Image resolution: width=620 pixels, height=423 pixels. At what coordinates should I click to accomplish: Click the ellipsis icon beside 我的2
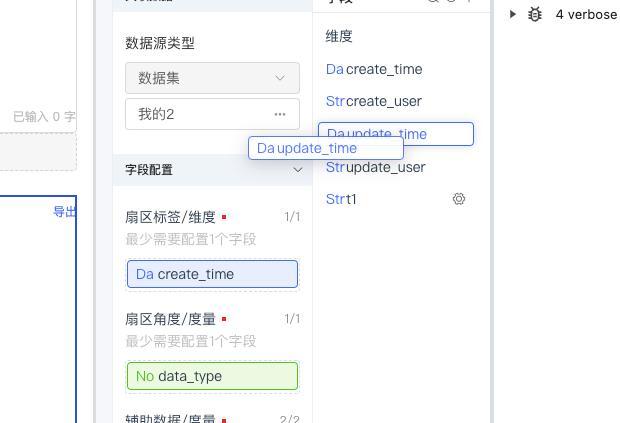[280, 114]
